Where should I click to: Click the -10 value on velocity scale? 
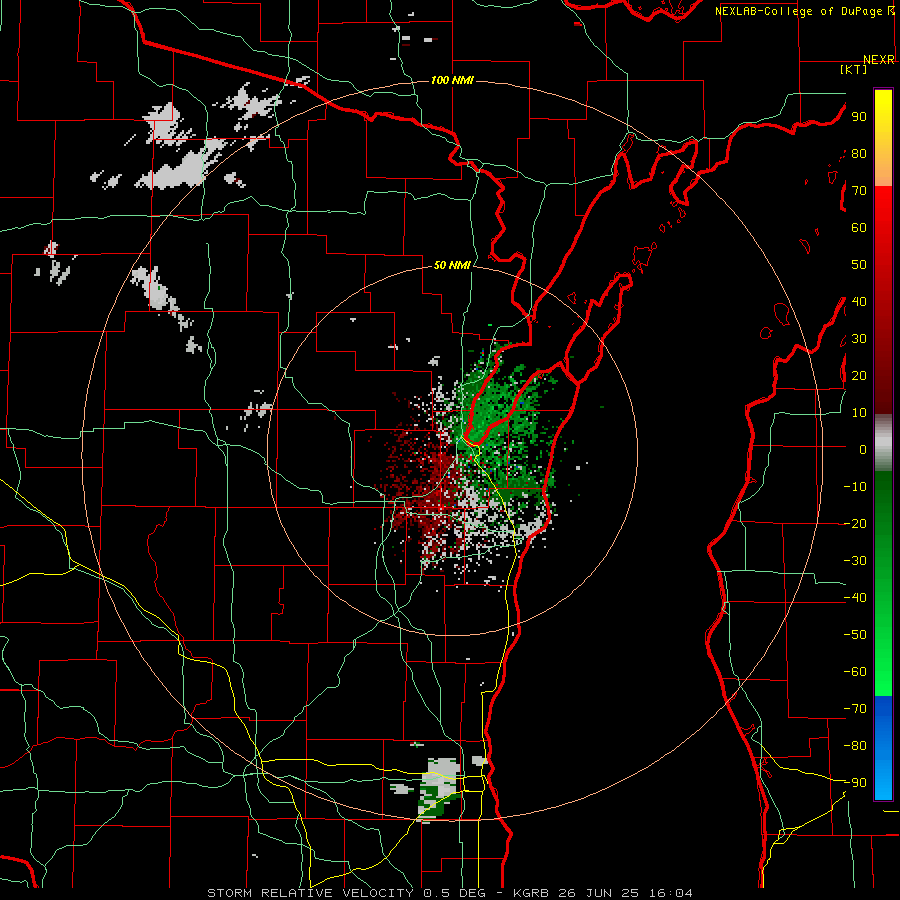pyautogui.click(x=855, y=487)
